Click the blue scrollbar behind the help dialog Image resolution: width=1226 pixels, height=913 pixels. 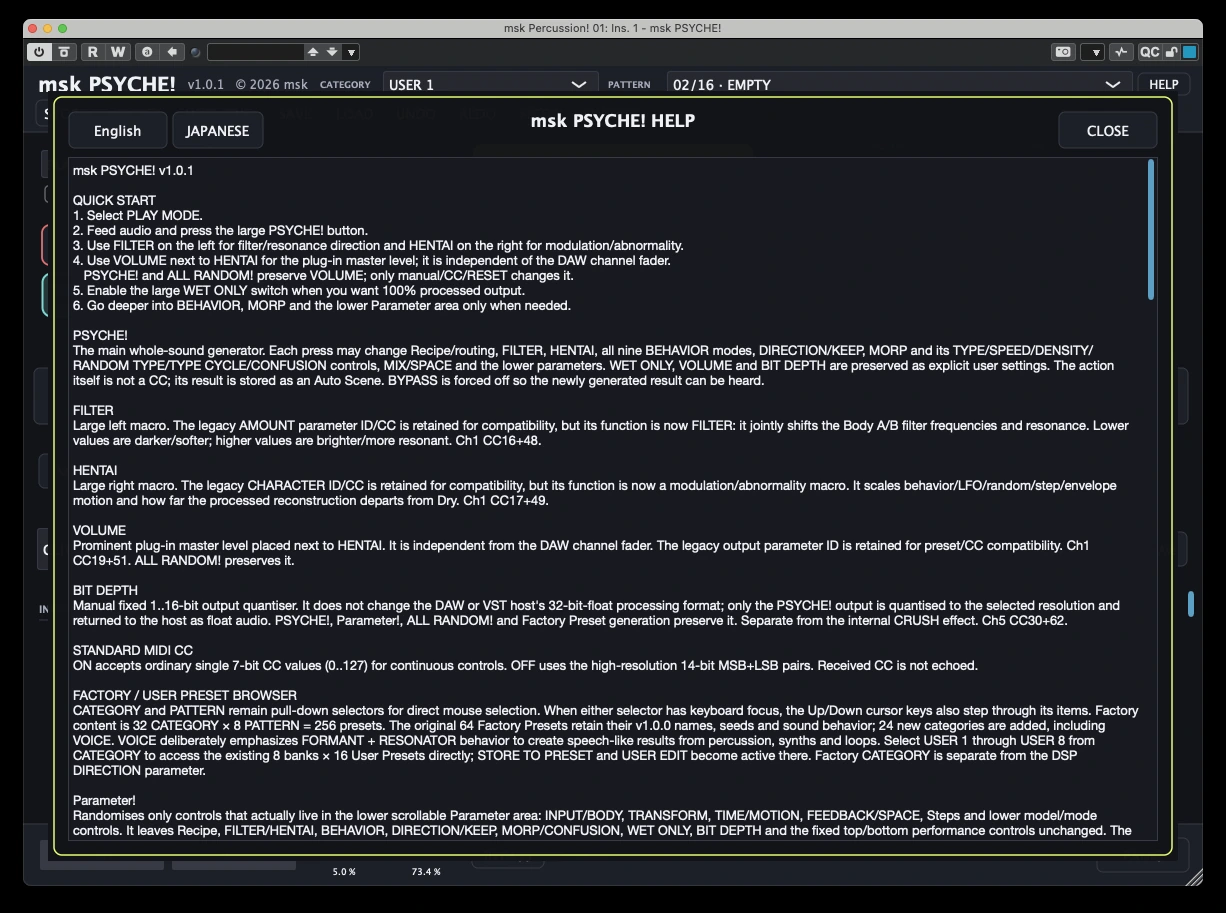[1190, 604]
